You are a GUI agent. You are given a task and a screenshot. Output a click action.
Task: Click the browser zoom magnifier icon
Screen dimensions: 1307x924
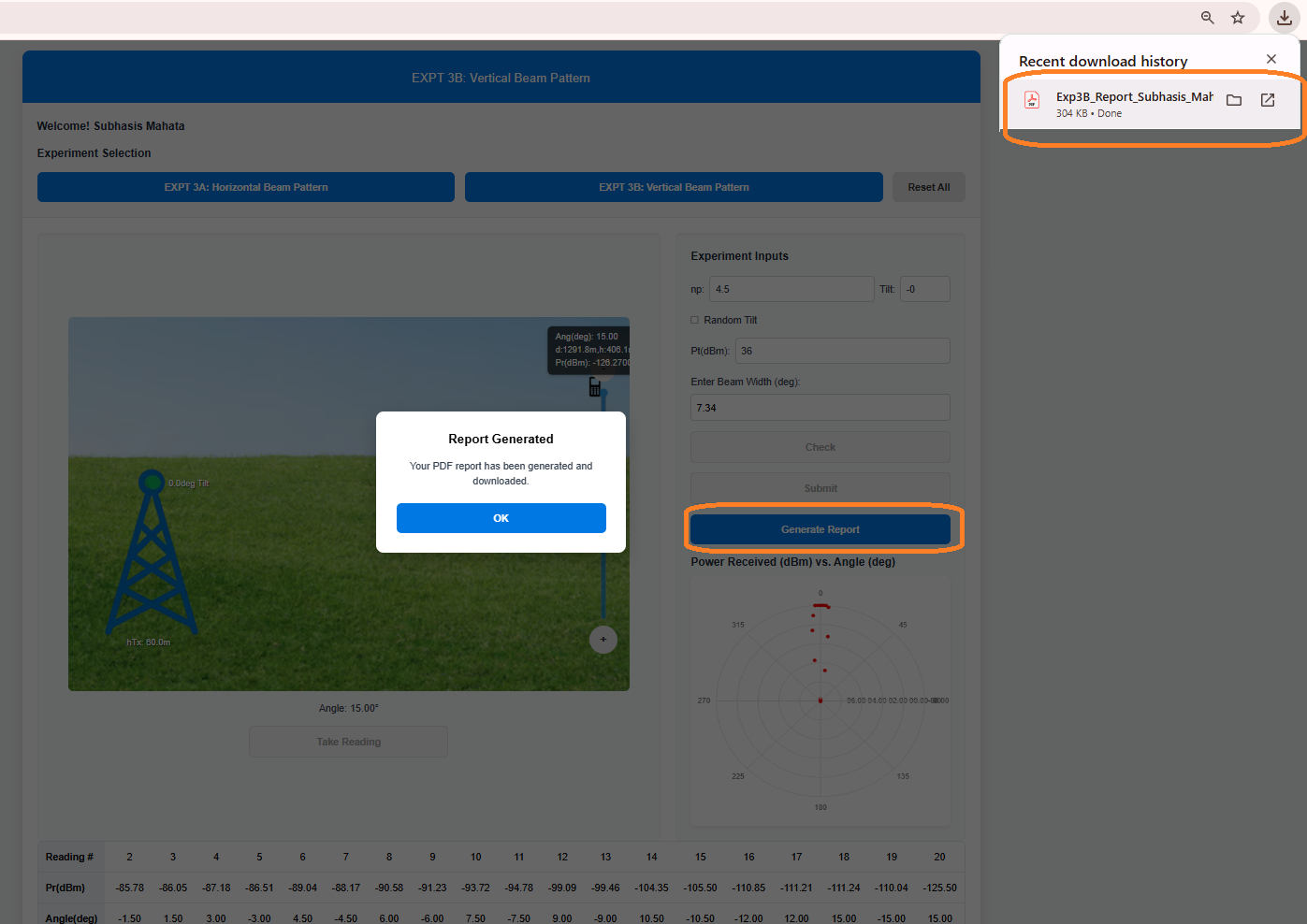[1207, 18]
